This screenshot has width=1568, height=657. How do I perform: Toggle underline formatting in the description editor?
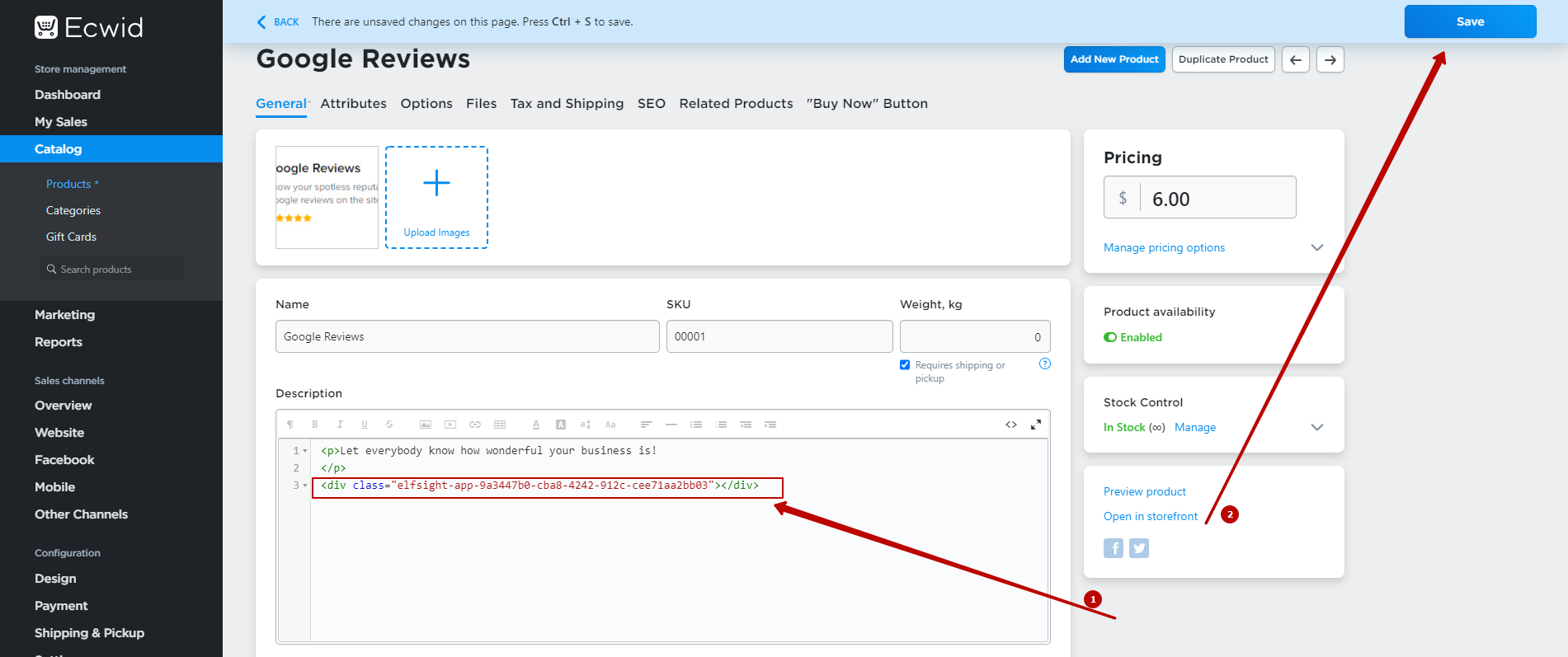[365, 425]
